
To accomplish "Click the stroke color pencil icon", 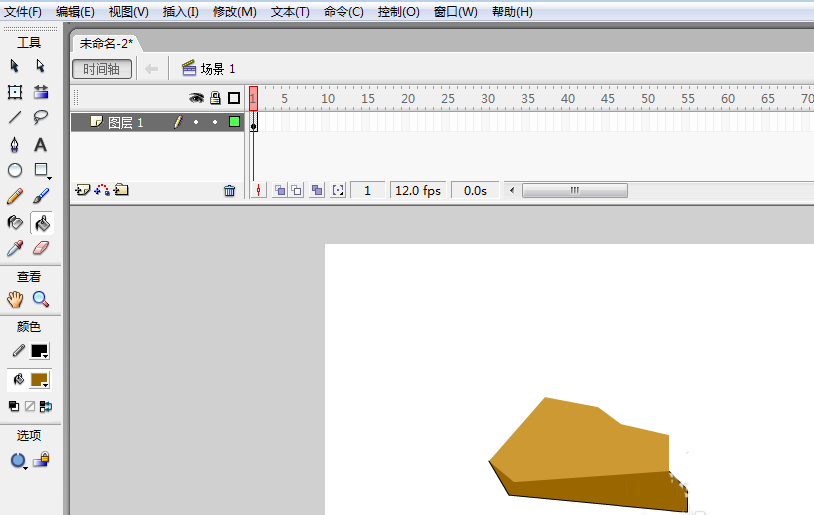I will point(18,351).
